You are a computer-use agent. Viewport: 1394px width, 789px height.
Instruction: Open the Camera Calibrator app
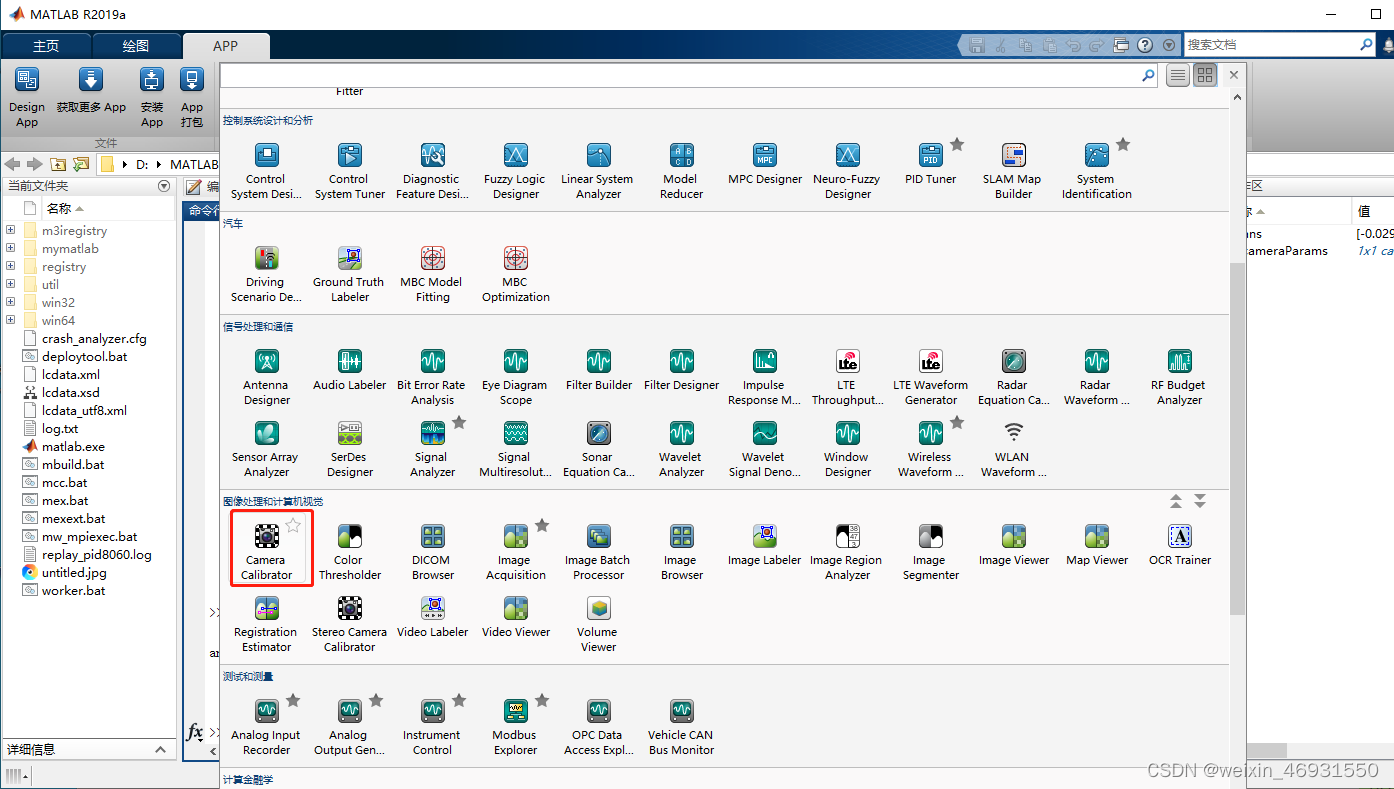coord(267,549)
